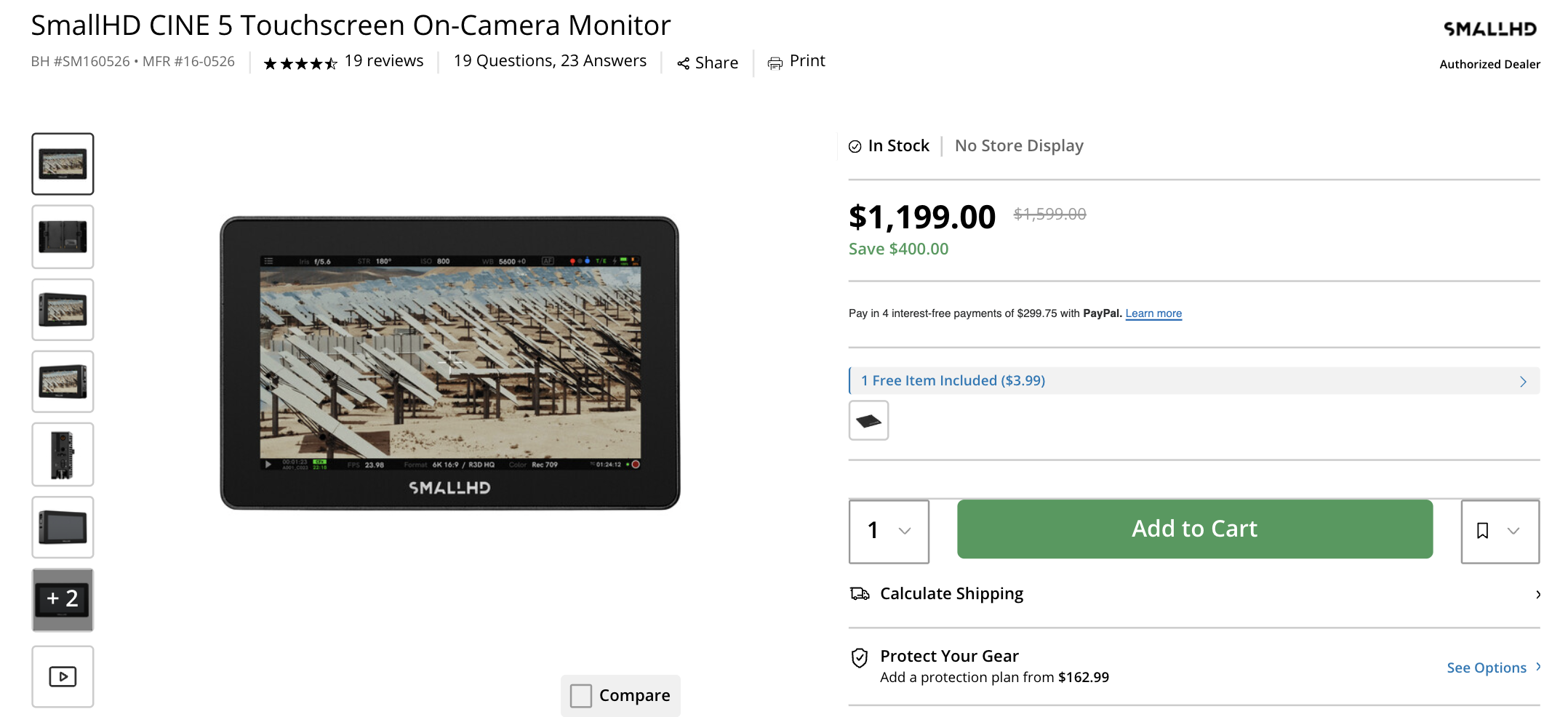Select third angled monitor thumbnail

coord(63,309)
